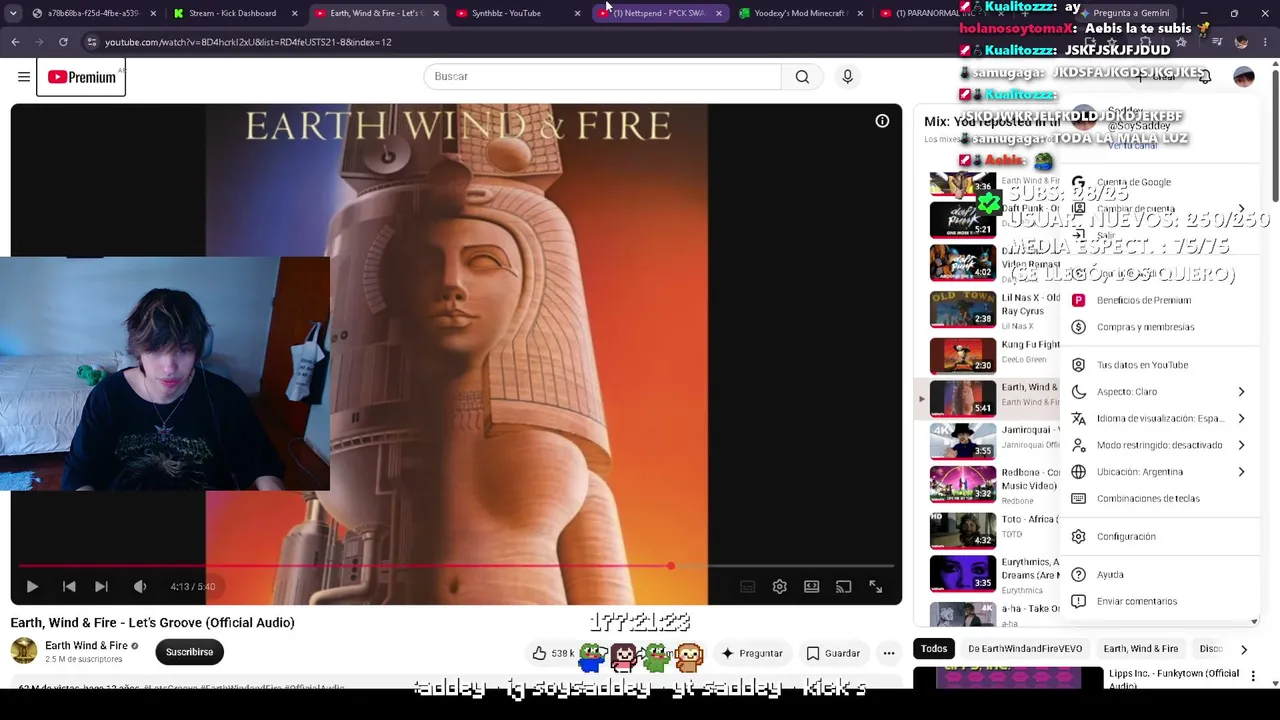Open Ayuda from account menu
Image resolution: width=1280 pixels, height=720 pixels.
point(1158,575)
